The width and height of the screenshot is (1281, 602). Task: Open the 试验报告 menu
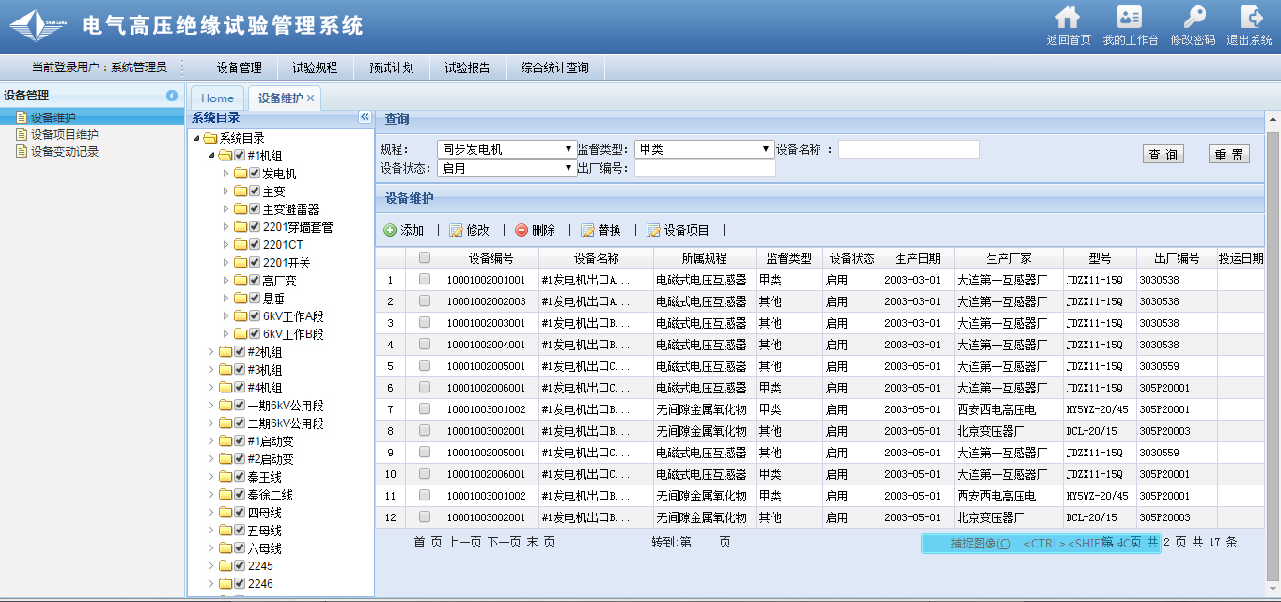(x=467, y=68)
